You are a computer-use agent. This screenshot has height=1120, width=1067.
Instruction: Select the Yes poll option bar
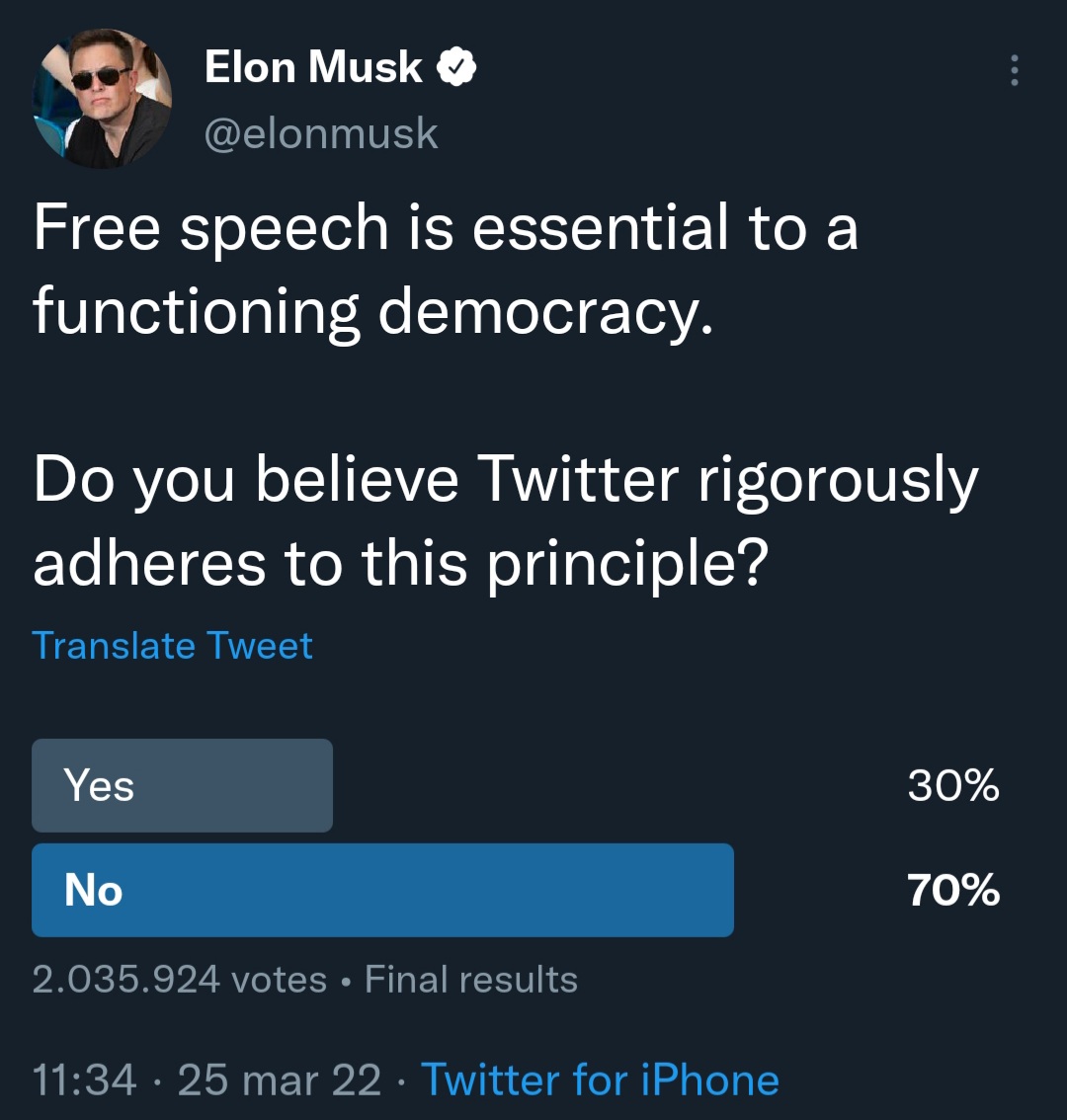[x=182, y=785]
